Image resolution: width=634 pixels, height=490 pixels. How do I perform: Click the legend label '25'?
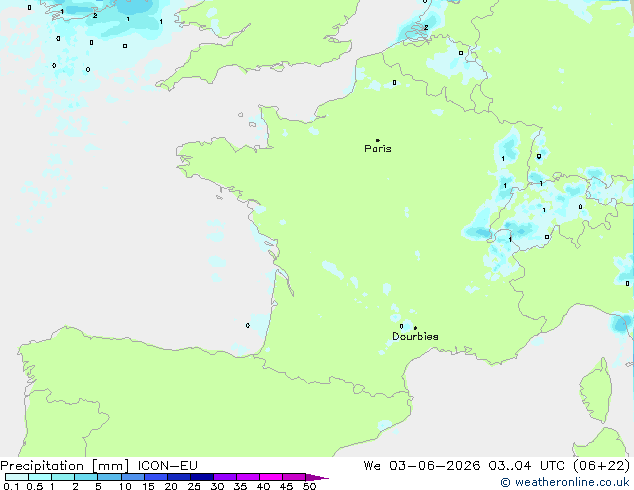pos(194,486)
